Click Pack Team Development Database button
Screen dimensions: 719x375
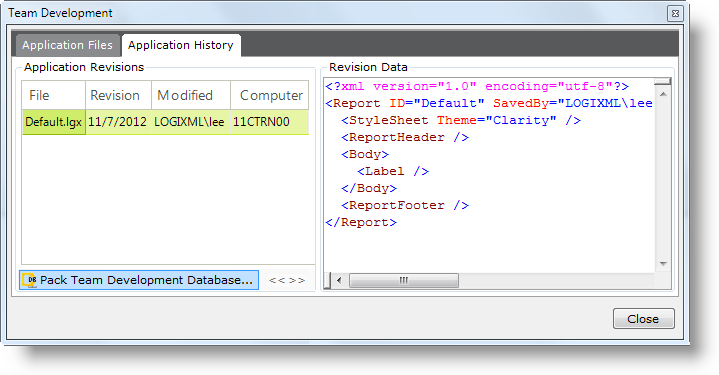[x=139, y=280]
